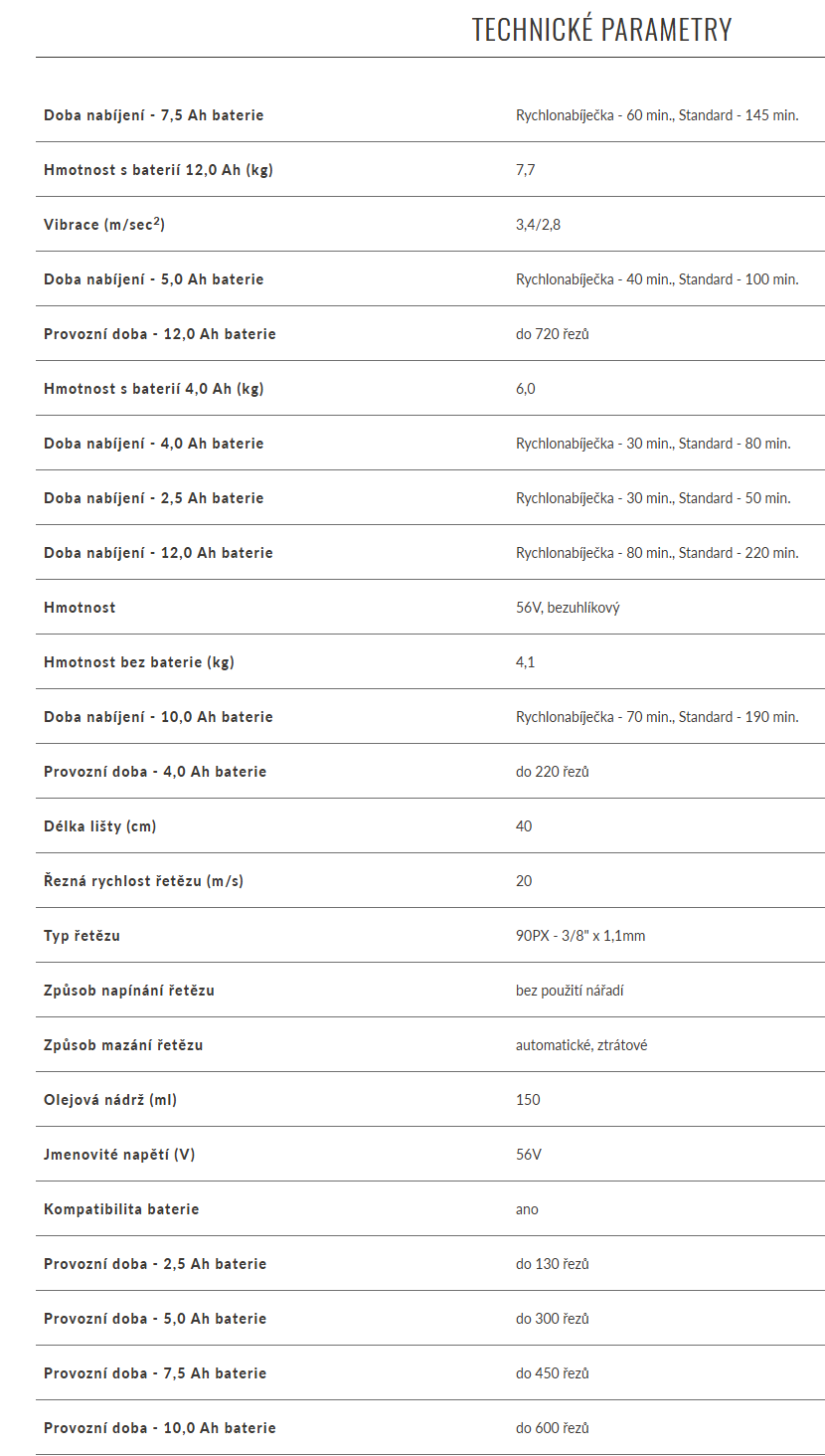
Task: Select 'Hmotnost bez baterie (kg)' label
Action: (139, 662)
